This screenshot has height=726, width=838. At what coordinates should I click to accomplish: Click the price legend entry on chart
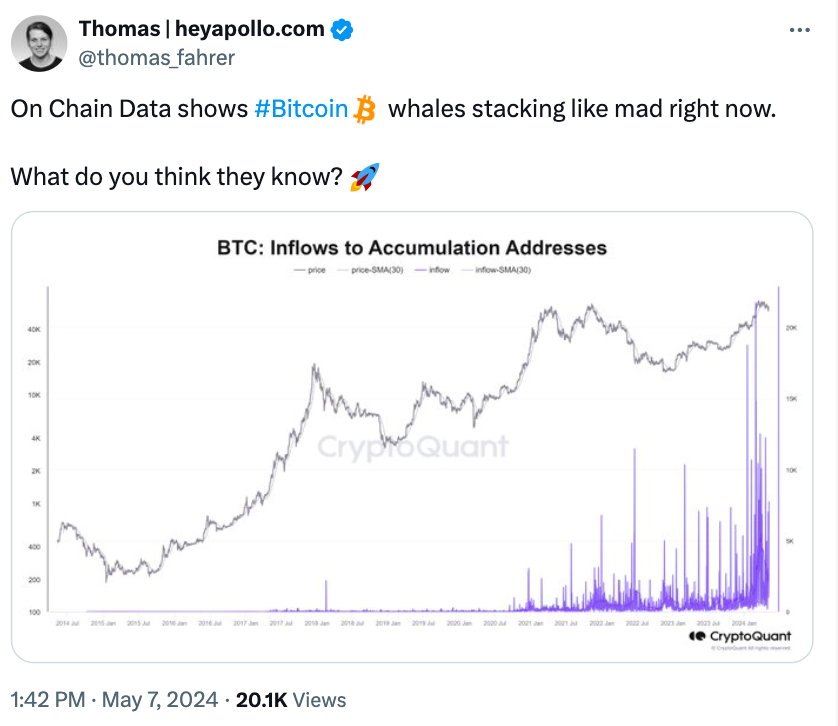tap(310, 270)
